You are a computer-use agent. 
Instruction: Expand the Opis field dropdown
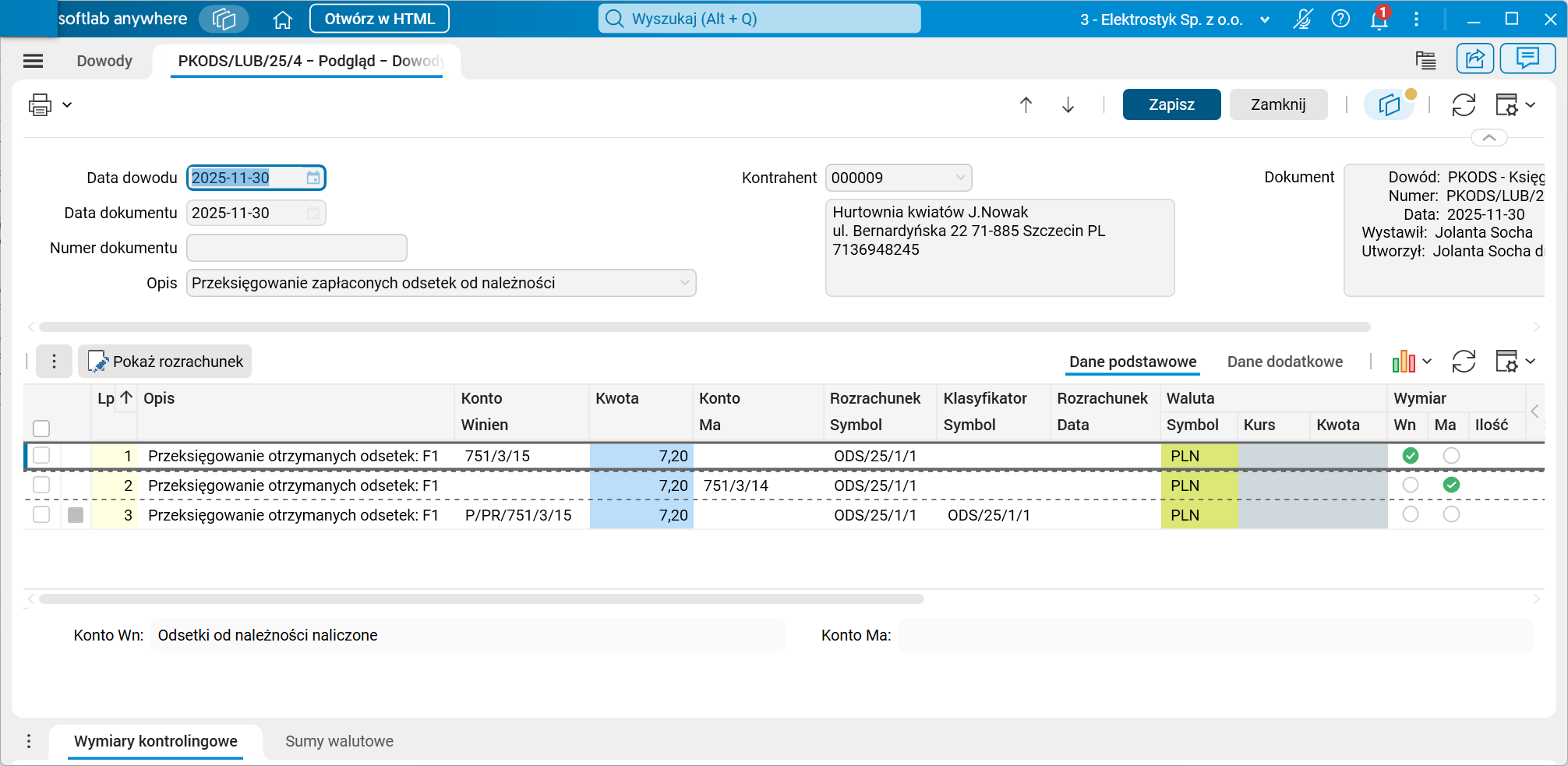pyautogui.click(x=685, y=283)
